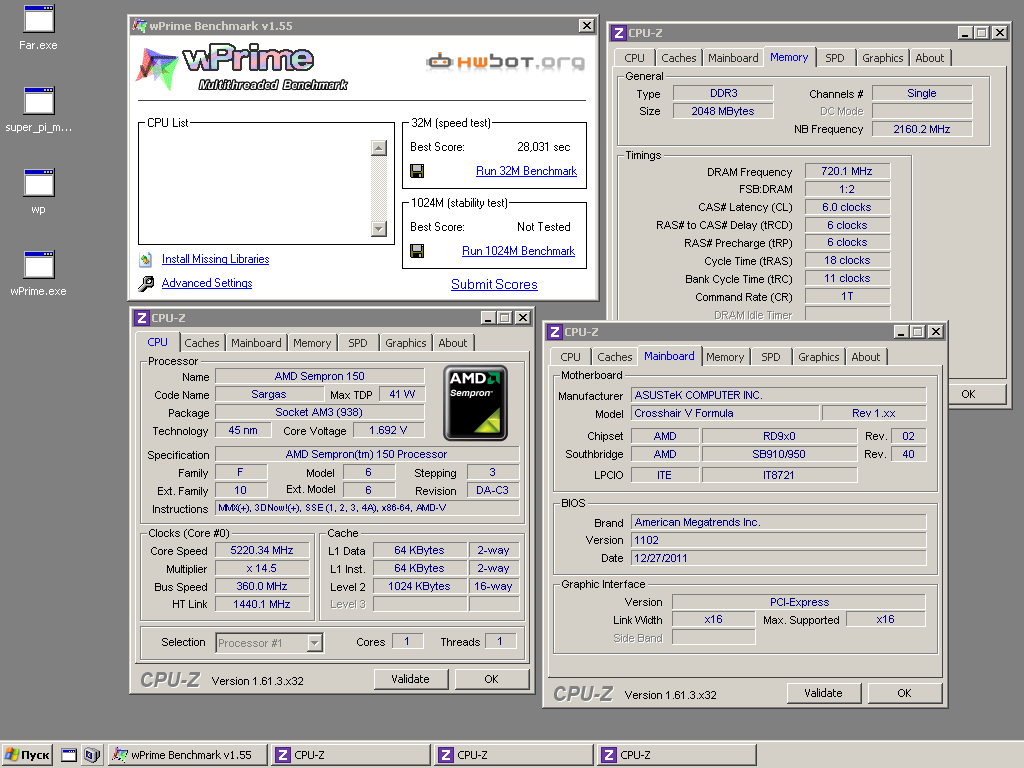
Task: Switch to Memory tab in CPU window
Action: [312, 343]
